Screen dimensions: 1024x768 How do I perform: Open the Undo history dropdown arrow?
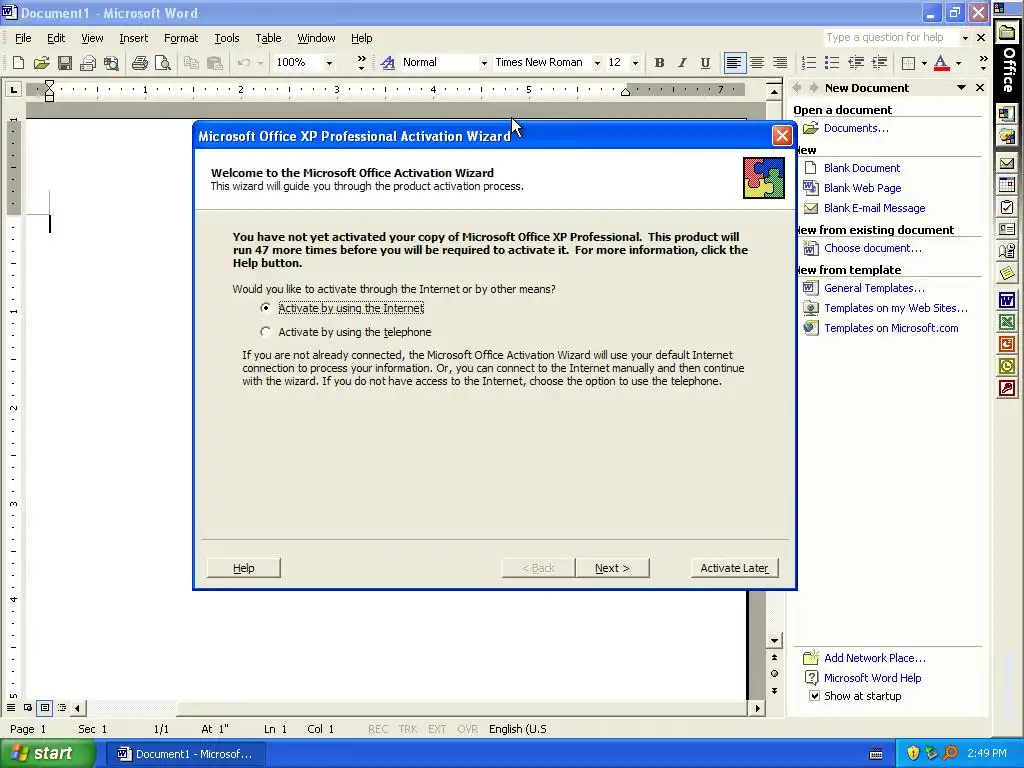point(260,63)
